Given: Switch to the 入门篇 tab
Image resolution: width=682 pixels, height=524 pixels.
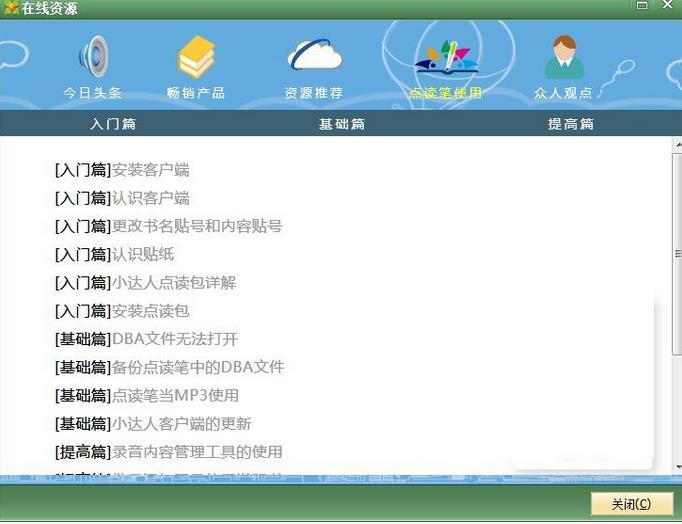Looking at the screenshot, I should point(113,124).
